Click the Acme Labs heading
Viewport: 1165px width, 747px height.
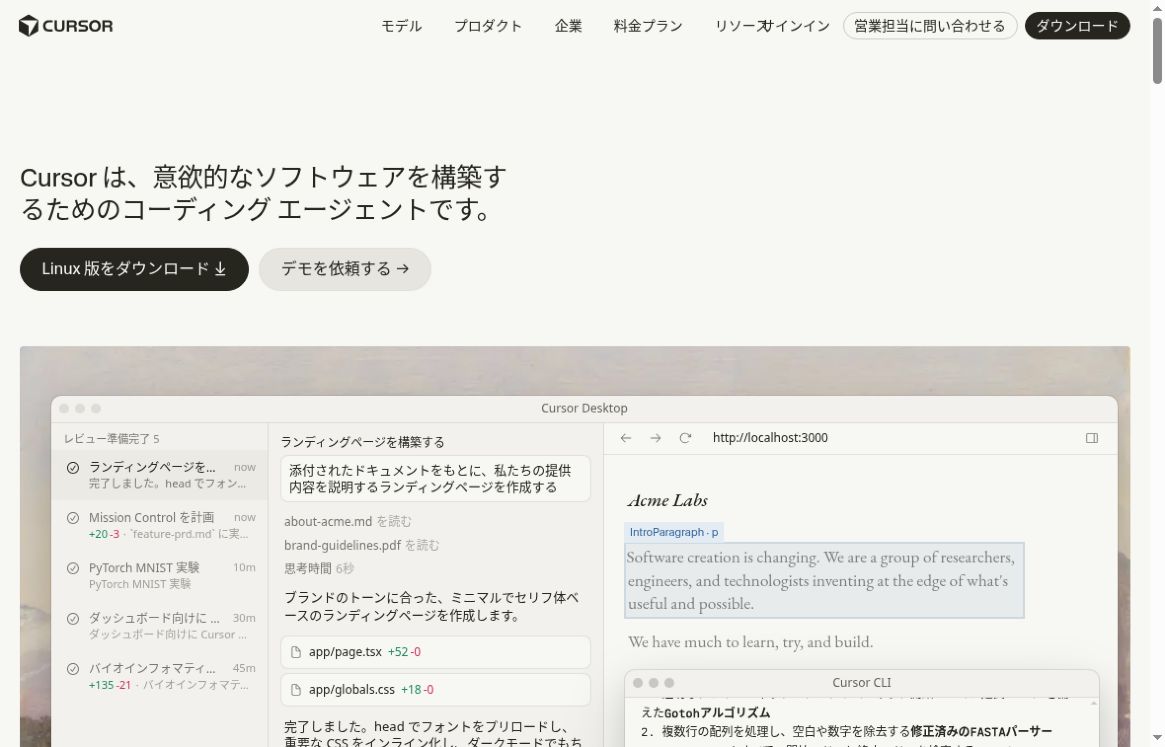tap(667, 500)
